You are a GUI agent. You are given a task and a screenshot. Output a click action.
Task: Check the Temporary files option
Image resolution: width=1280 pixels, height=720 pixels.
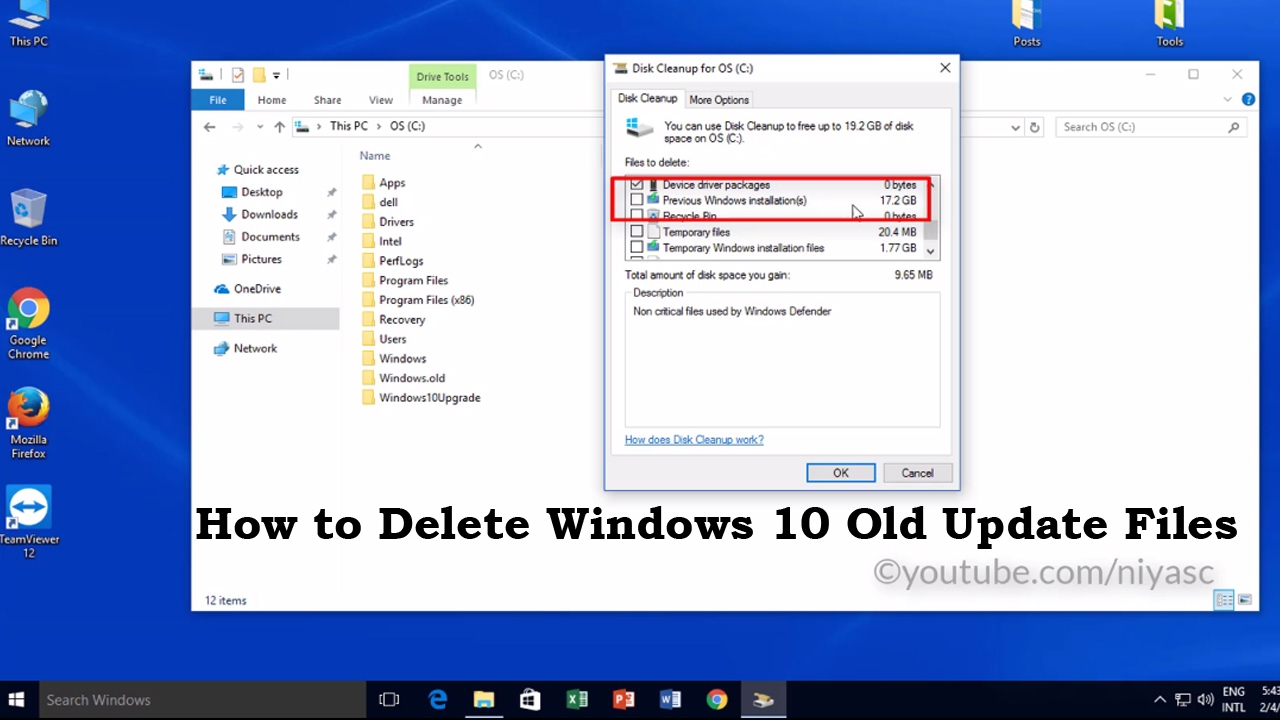637,232
